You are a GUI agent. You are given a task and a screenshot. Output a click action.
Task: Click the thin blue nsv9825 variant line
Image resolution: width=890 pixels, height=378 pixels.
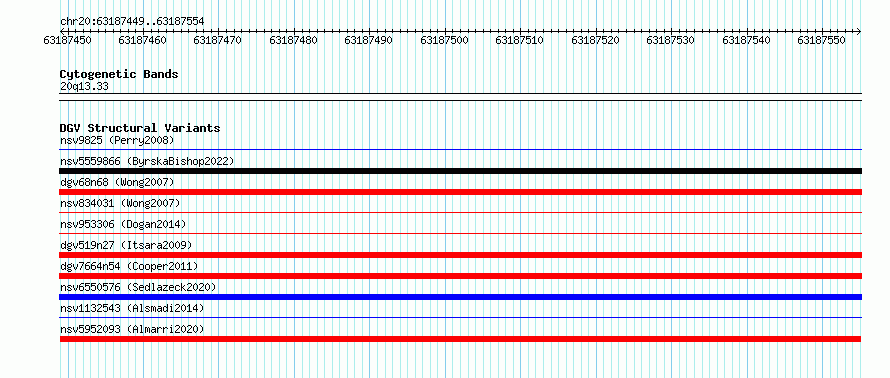click(x=460, y=150)
